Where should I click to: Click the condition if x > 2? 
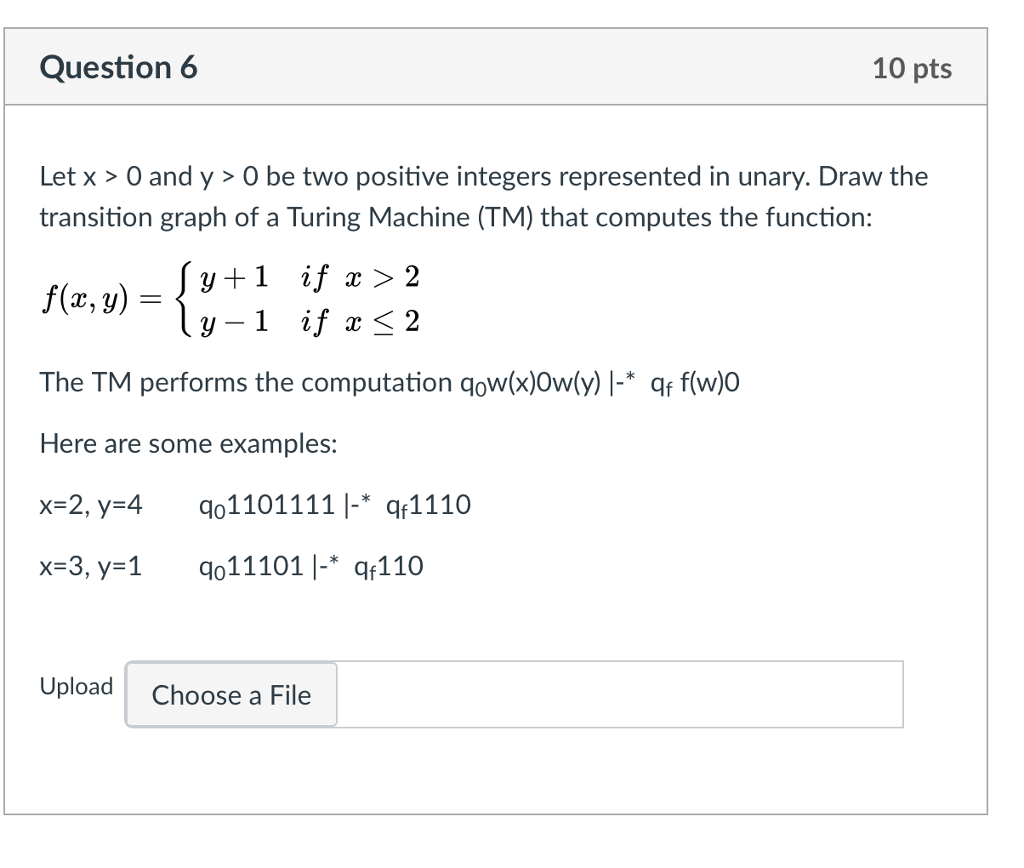coord(358,278)
